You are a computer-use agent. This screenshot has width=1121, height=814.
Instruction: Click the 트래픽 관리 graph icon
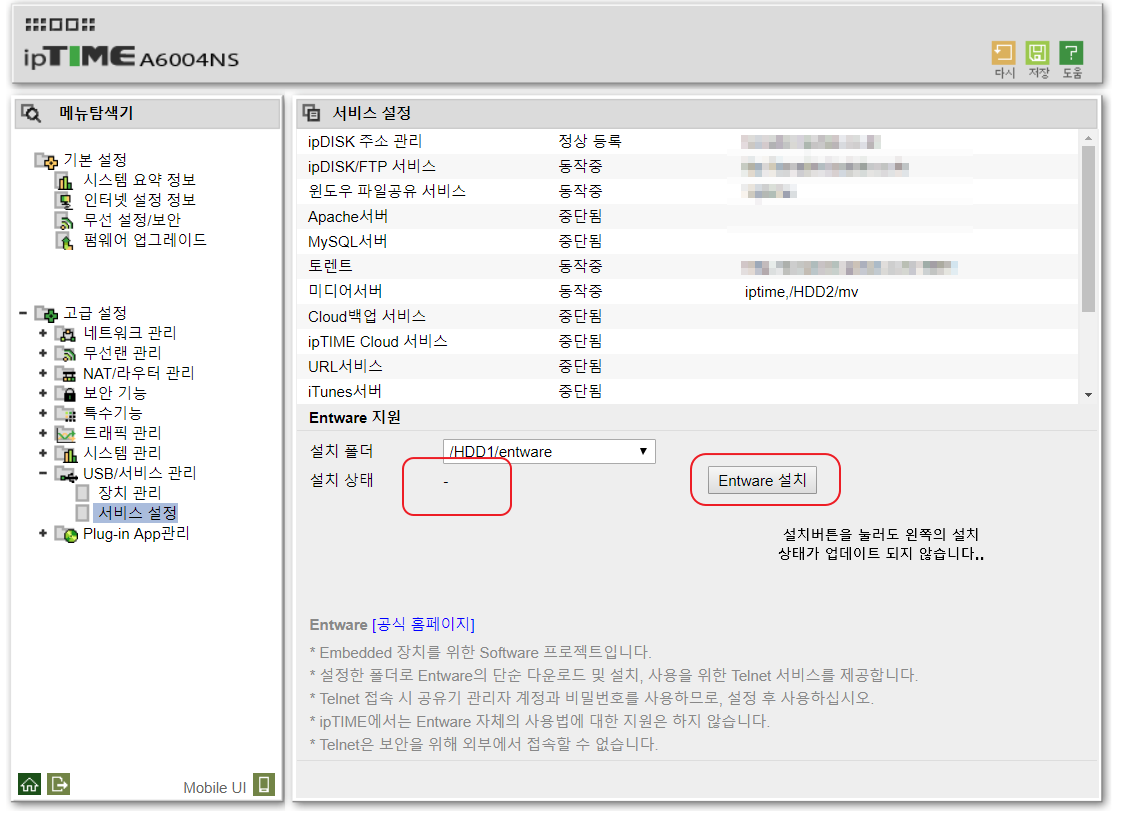point(66,434)
